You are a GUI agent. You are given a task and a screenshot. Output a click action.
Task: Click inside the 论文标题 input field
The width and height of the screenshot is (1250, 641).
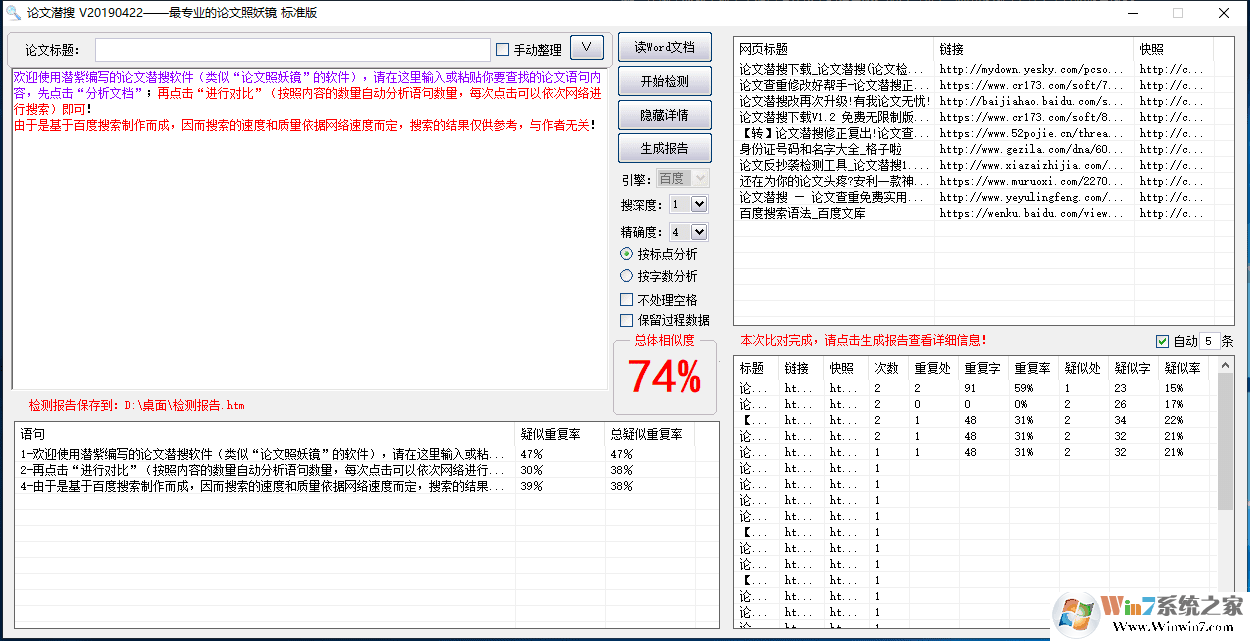tap(290, 47)
